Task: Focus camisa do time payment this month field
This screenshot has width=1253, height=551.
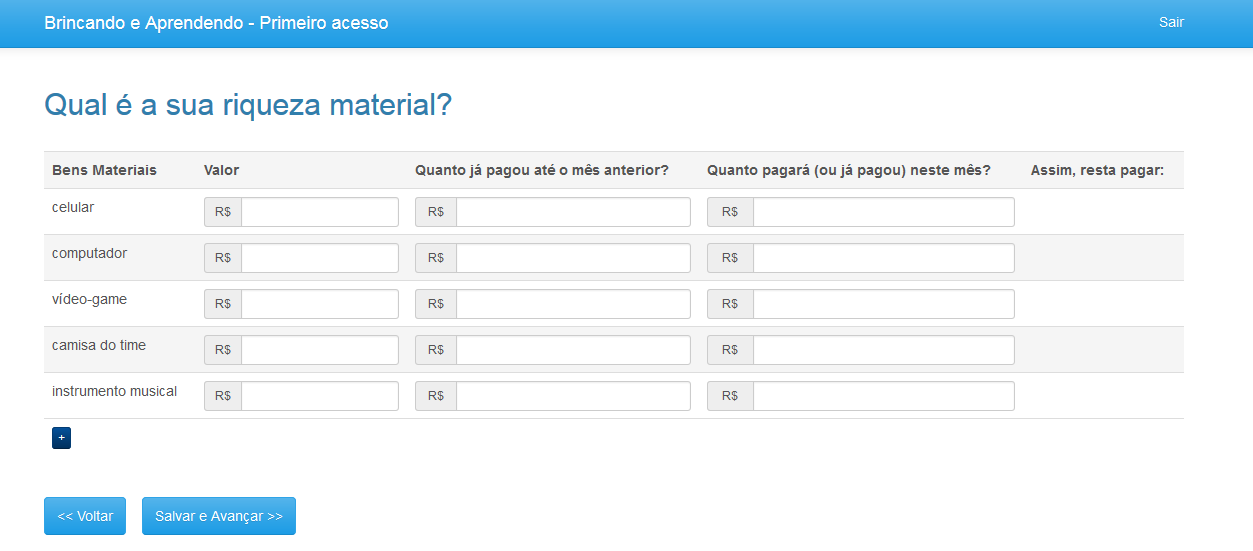Action: click(884, 350)
